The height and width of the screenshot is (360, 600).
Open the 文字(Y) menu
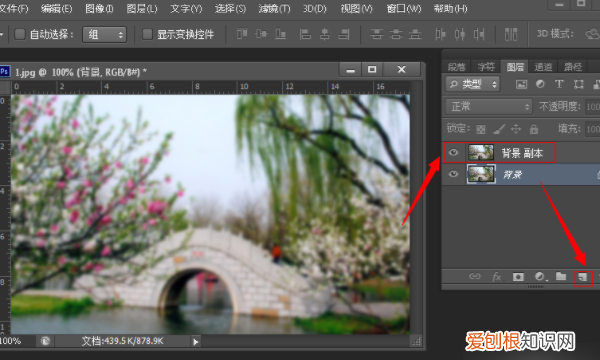[186, 8]
